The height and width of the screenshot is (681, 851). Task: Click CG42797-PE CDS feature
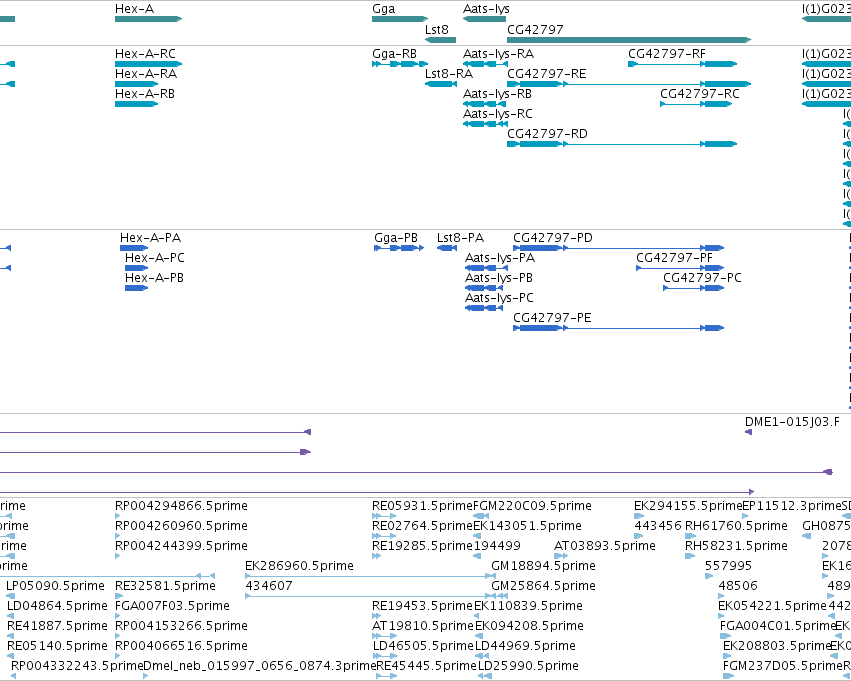[x=619, y=328]
